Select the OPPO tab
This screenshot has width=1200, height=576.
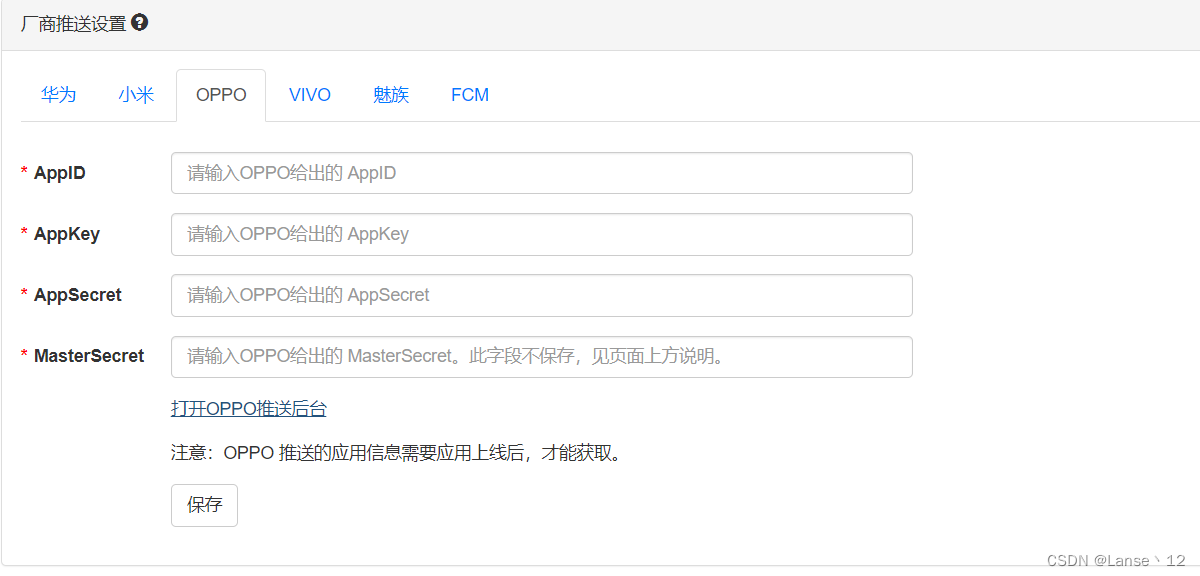pos(221,95)
